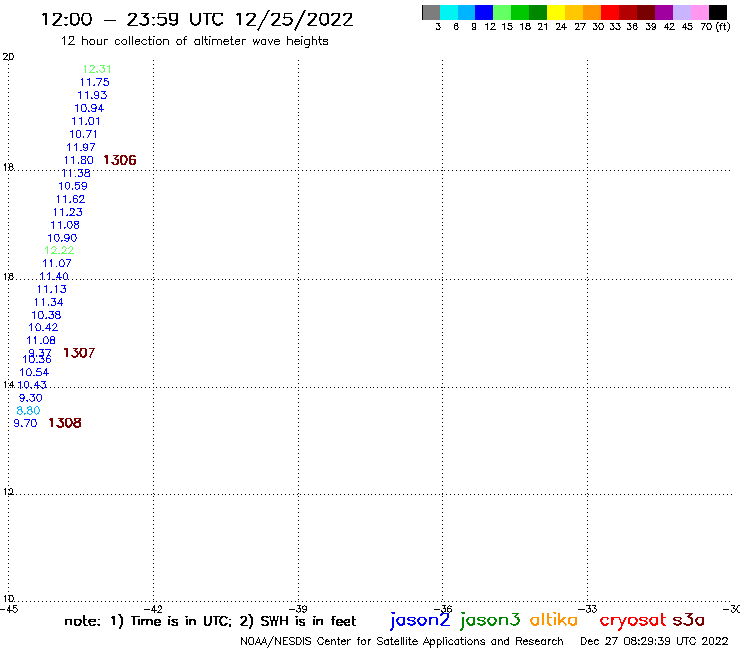Image resolution: width=740 pixels, height=650 pixels.
Task: Click the wave height value 11.01
Action: click(86, 121)
